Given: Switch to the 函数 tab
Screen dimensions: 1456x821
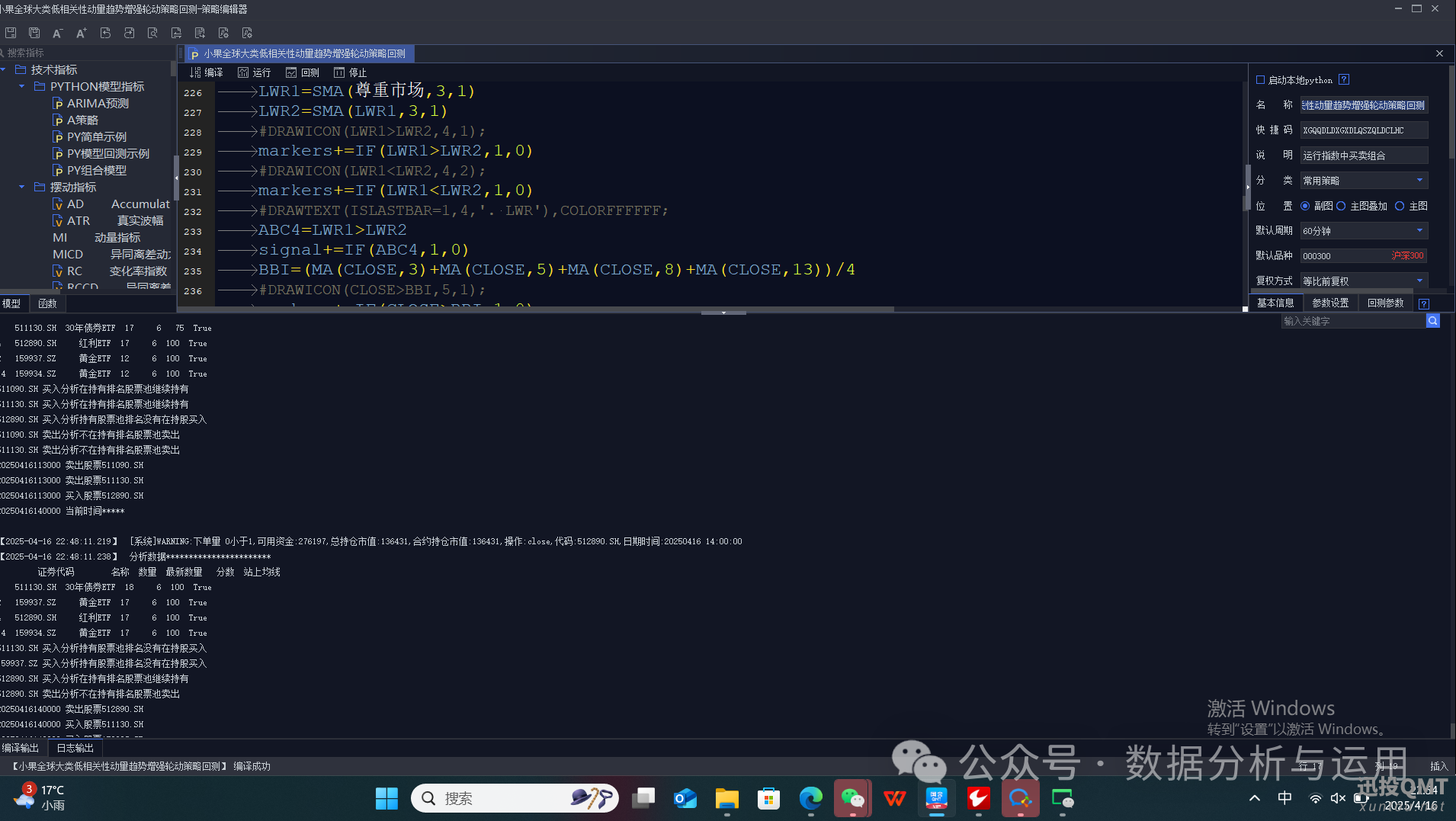Looking at the screenshot, I should pos(47,303).
